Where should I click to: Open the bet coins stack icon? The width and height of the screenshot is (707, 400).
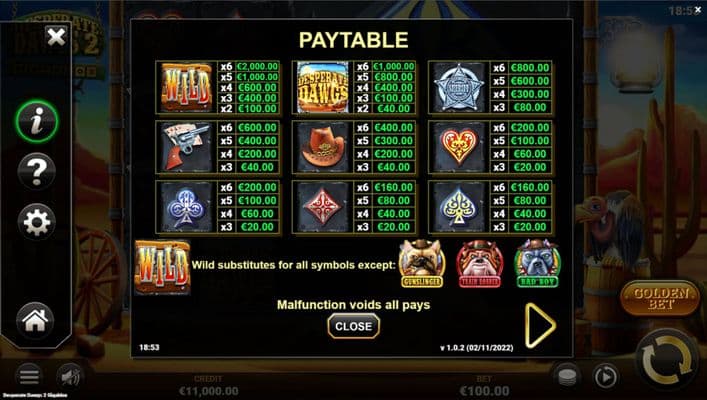567,377
